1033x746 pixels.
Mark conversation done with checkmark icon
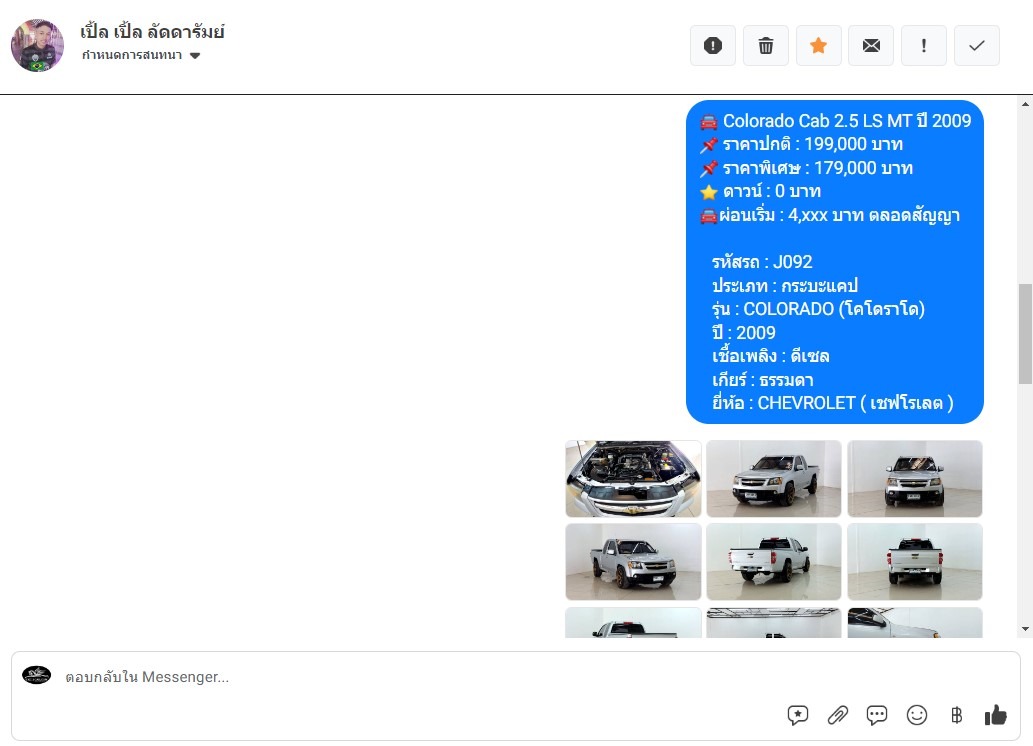tap(976, 45)
